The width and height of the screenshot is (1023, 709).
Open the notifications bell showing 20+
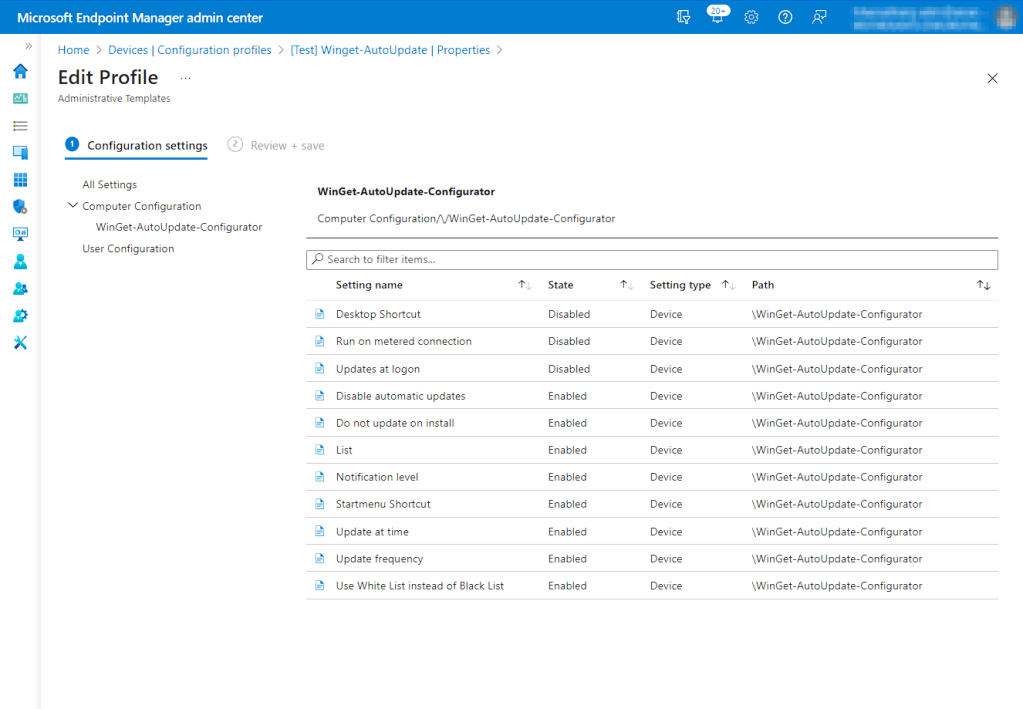click(x=717, y=16)
